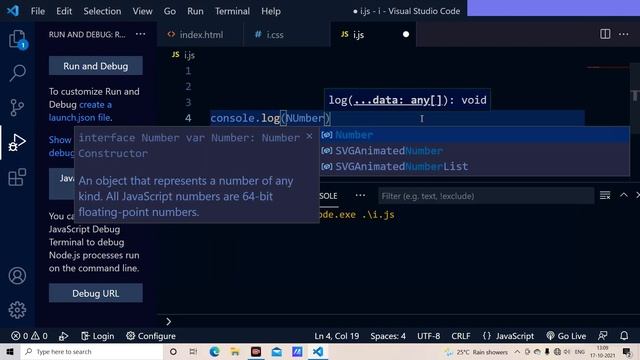Open the Help menu
This screenshot has width=640, height=360.
click(271, 11)
